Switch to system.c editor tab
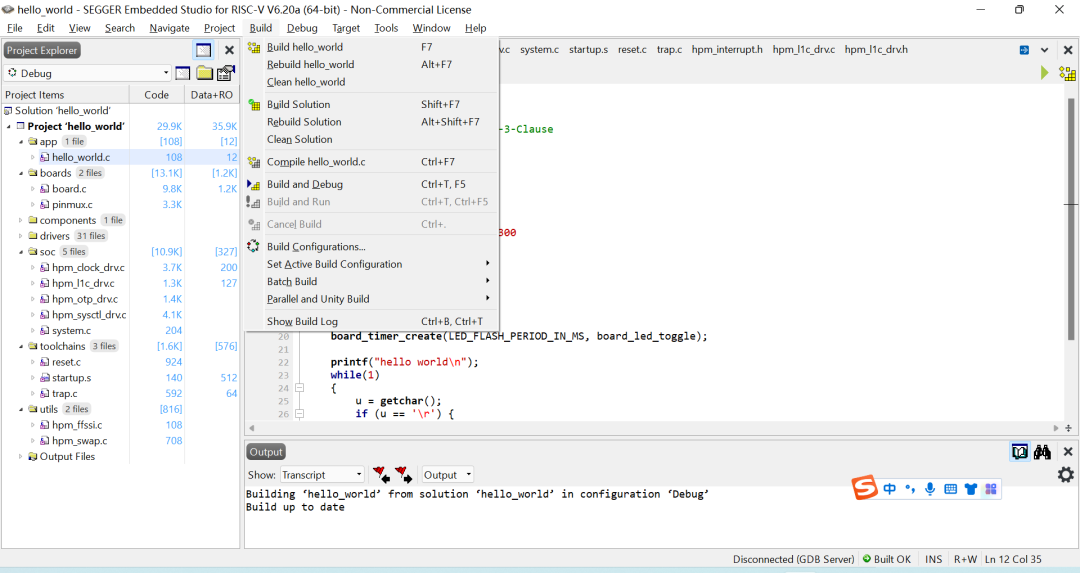Image resolution: width=1080 pixels, height=573 pixels. click(x=539, y=50)
